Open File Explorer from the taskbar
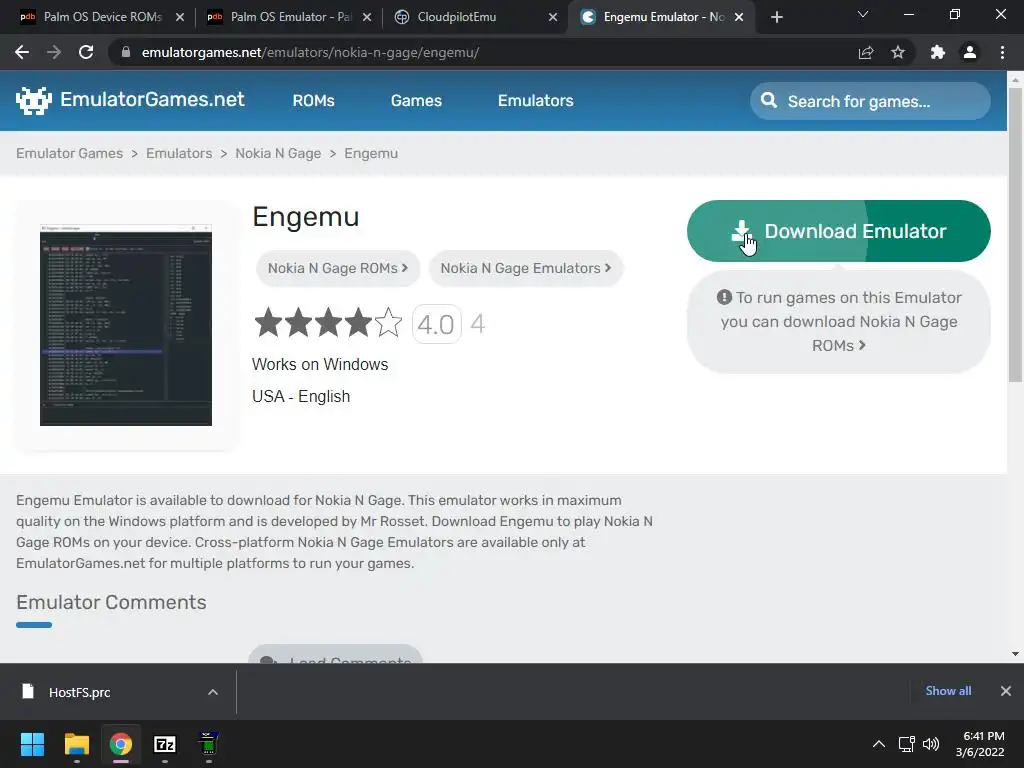Viewport: 1024px width, 768px height. pyautogui.click(x=76, y=744)
